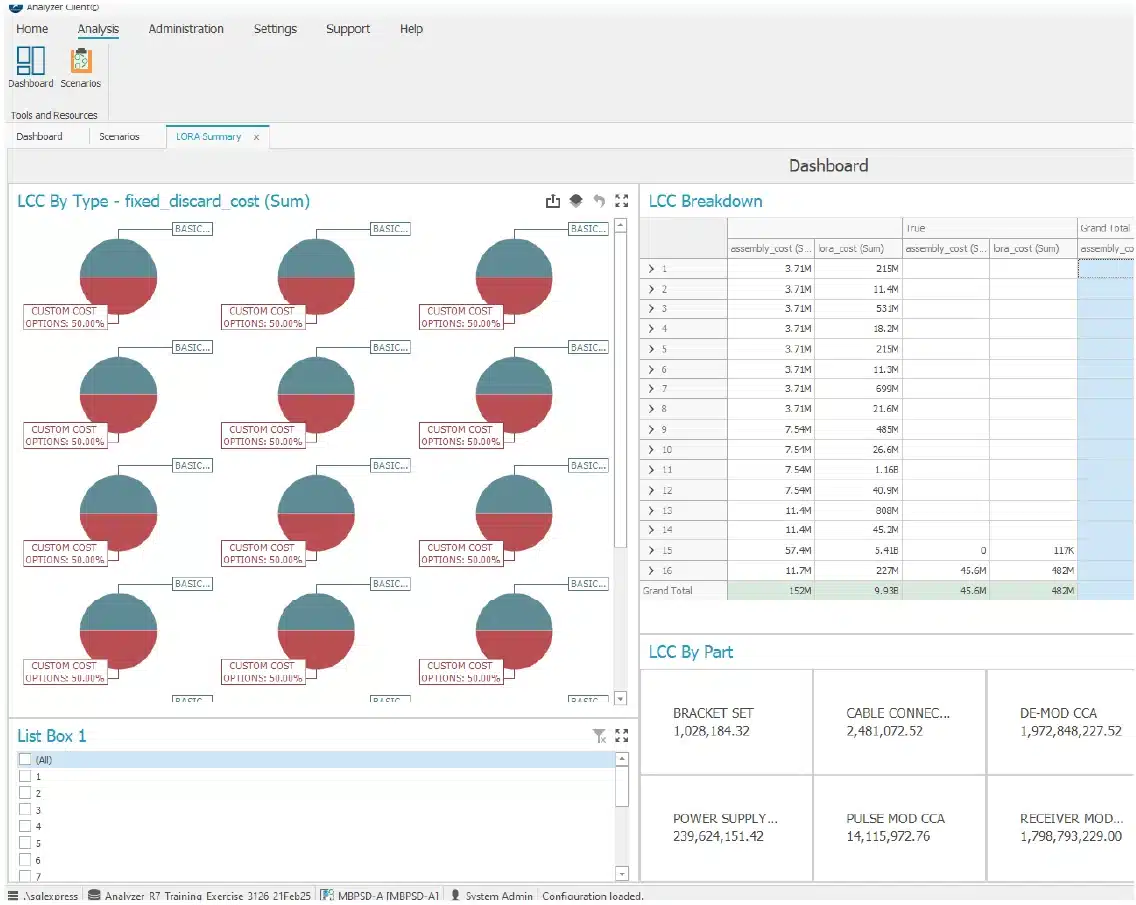This screenshot has width=1136, height=905.
Task: Click the System Admin user icon
Action: (455, 896)
